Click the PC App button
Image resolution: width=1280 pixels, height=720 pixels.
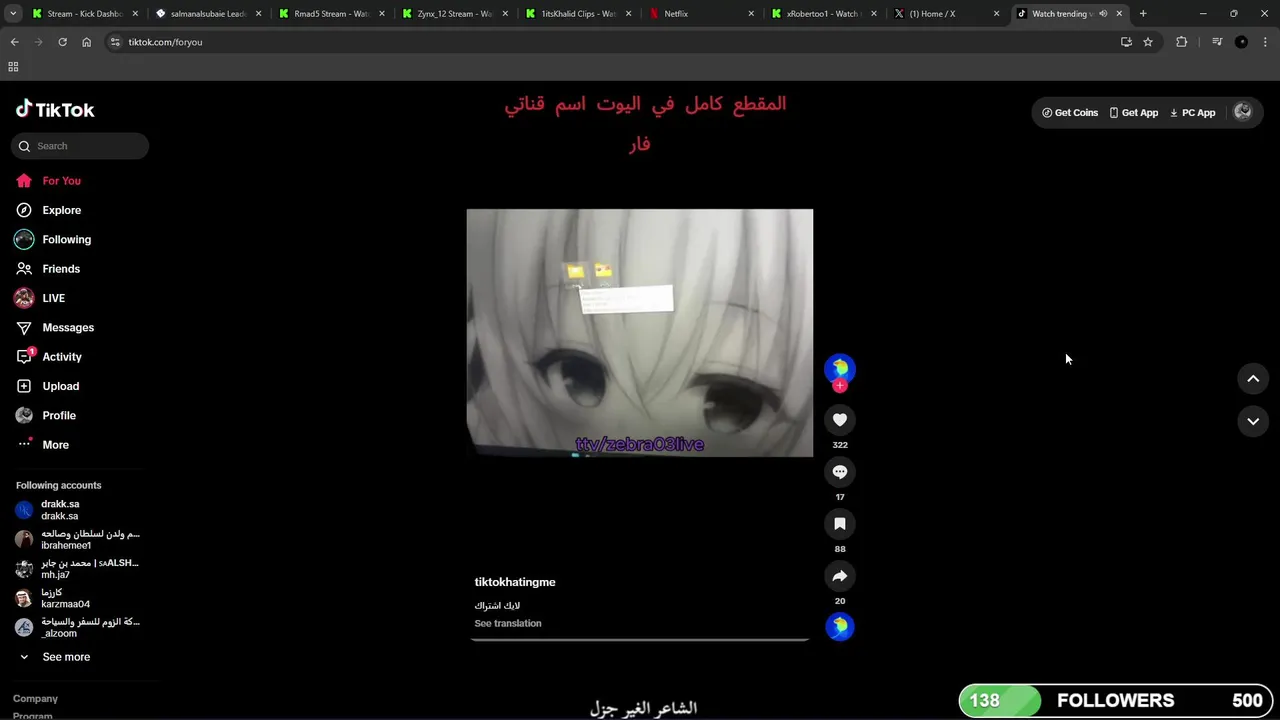tap(1192, 113)
